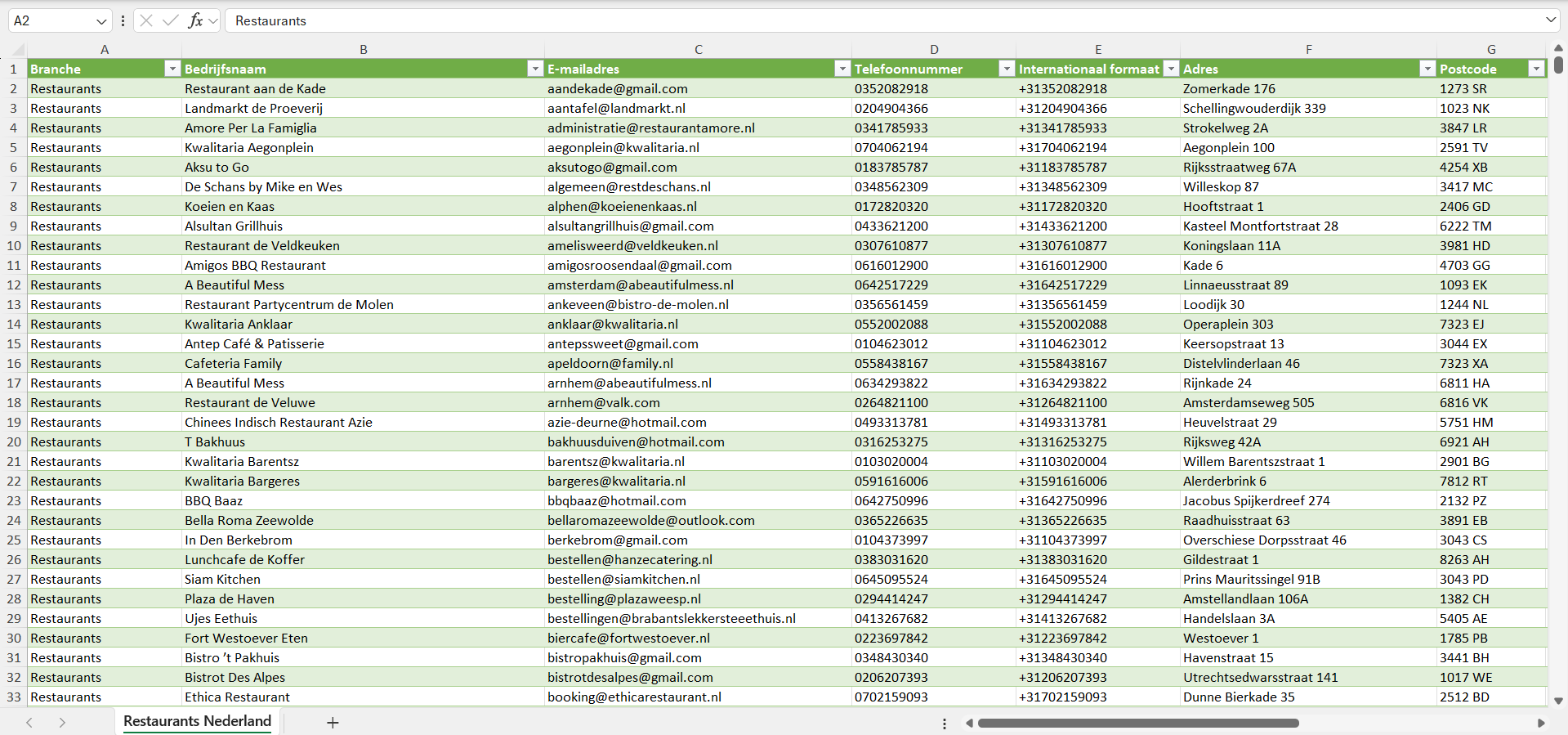Click the horizontal scrollbar thumb
The image size is (1568, 735).
(x=1137, y=723)
